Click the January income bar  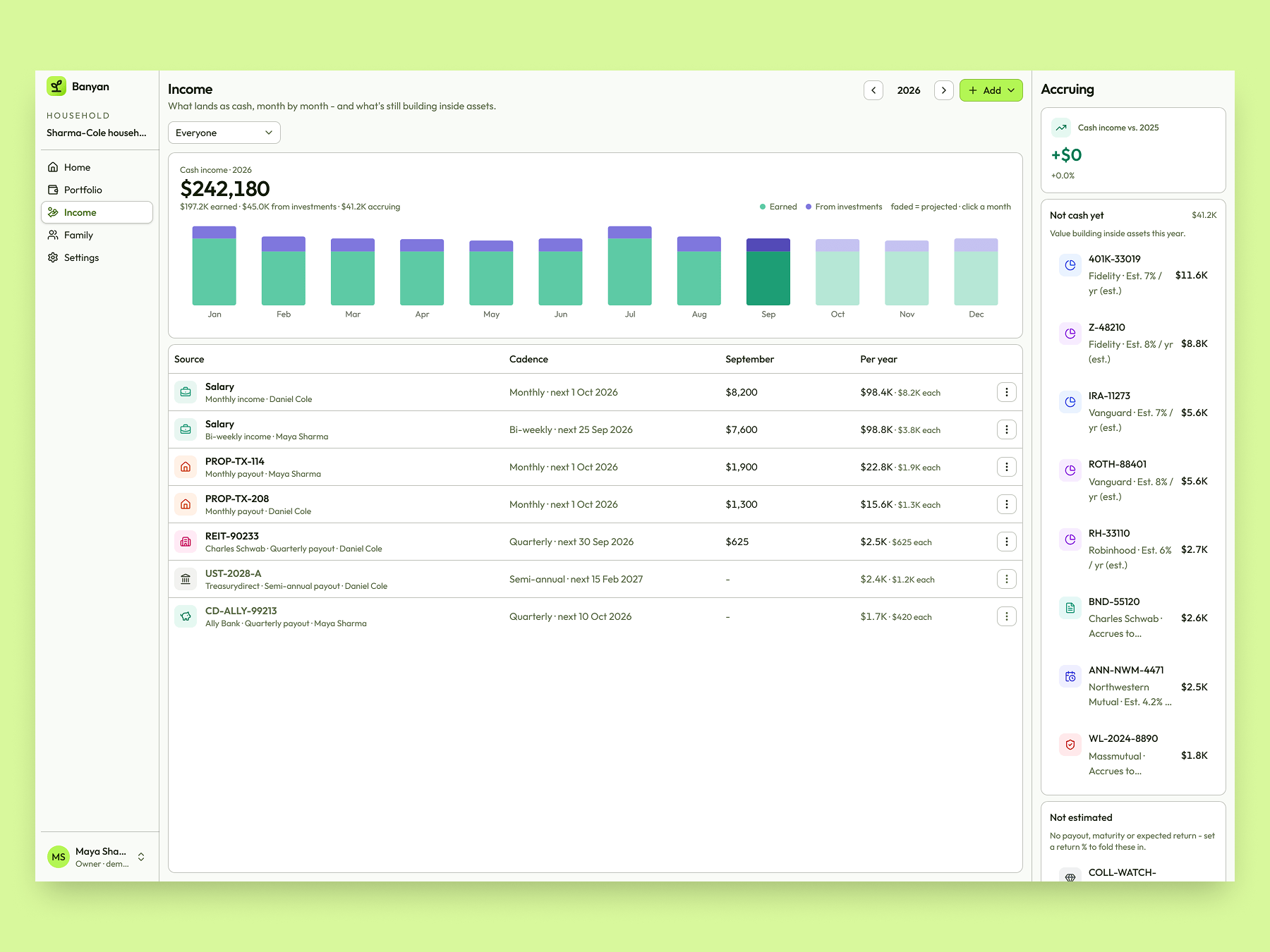click(214, 266)
